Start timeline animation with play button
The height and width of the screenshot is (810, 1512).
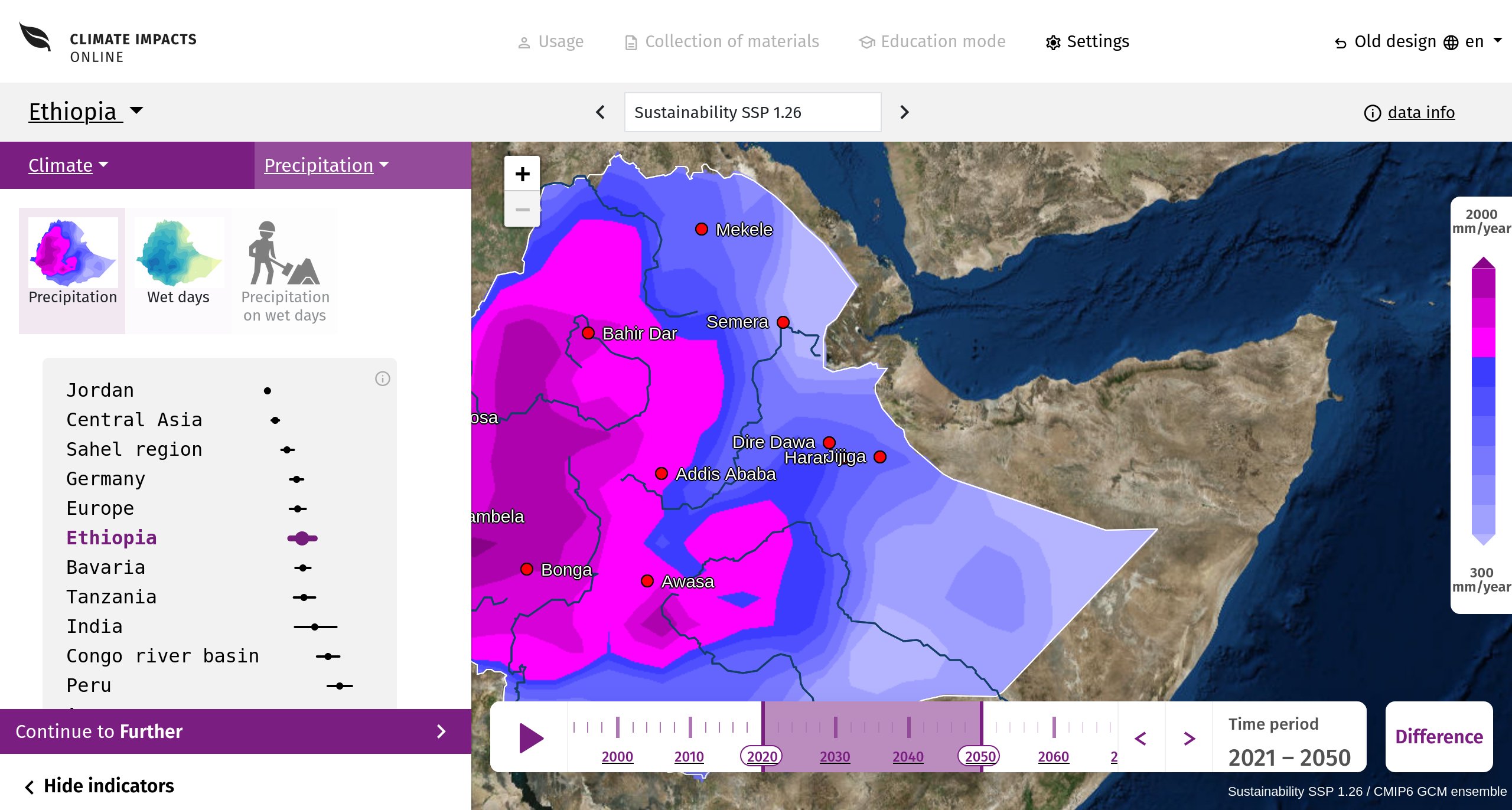(531, 738)
